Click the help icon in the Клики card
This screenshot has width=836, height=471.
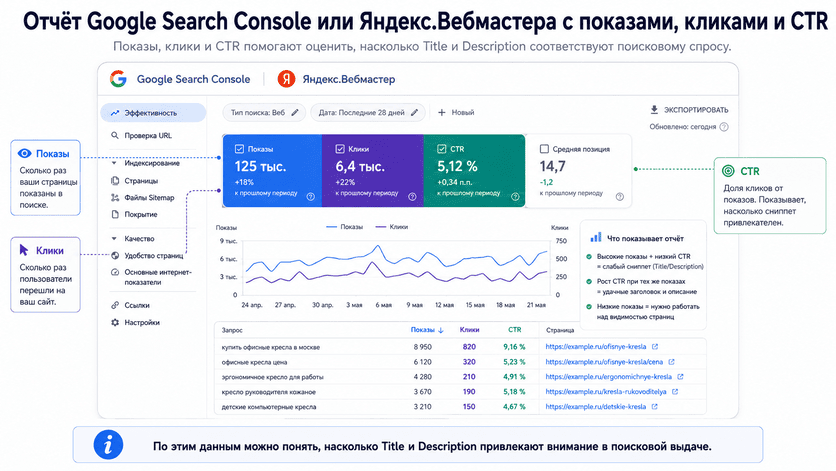pyautogui.click(x=412, y=196)
